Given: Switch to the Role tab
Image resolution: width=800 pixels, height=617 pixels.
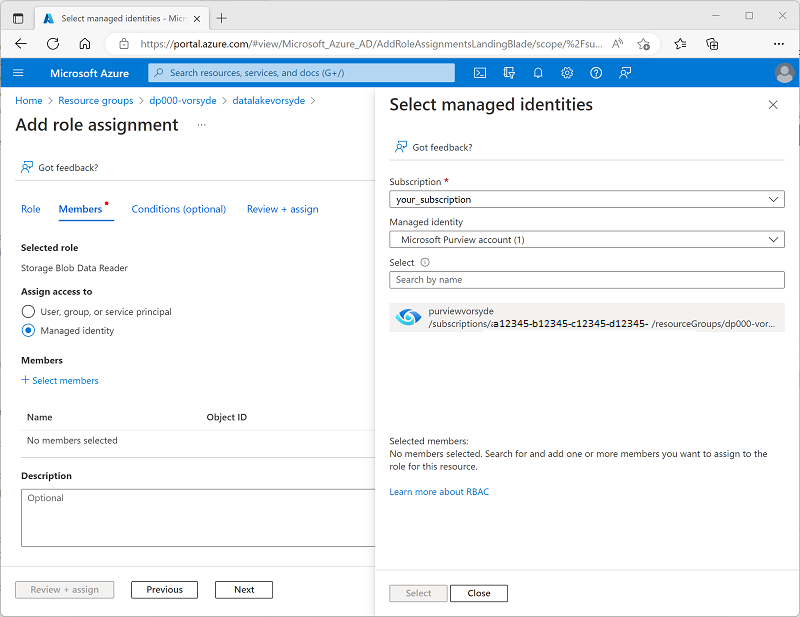Looking at the screenshot, I should (31, 209).
